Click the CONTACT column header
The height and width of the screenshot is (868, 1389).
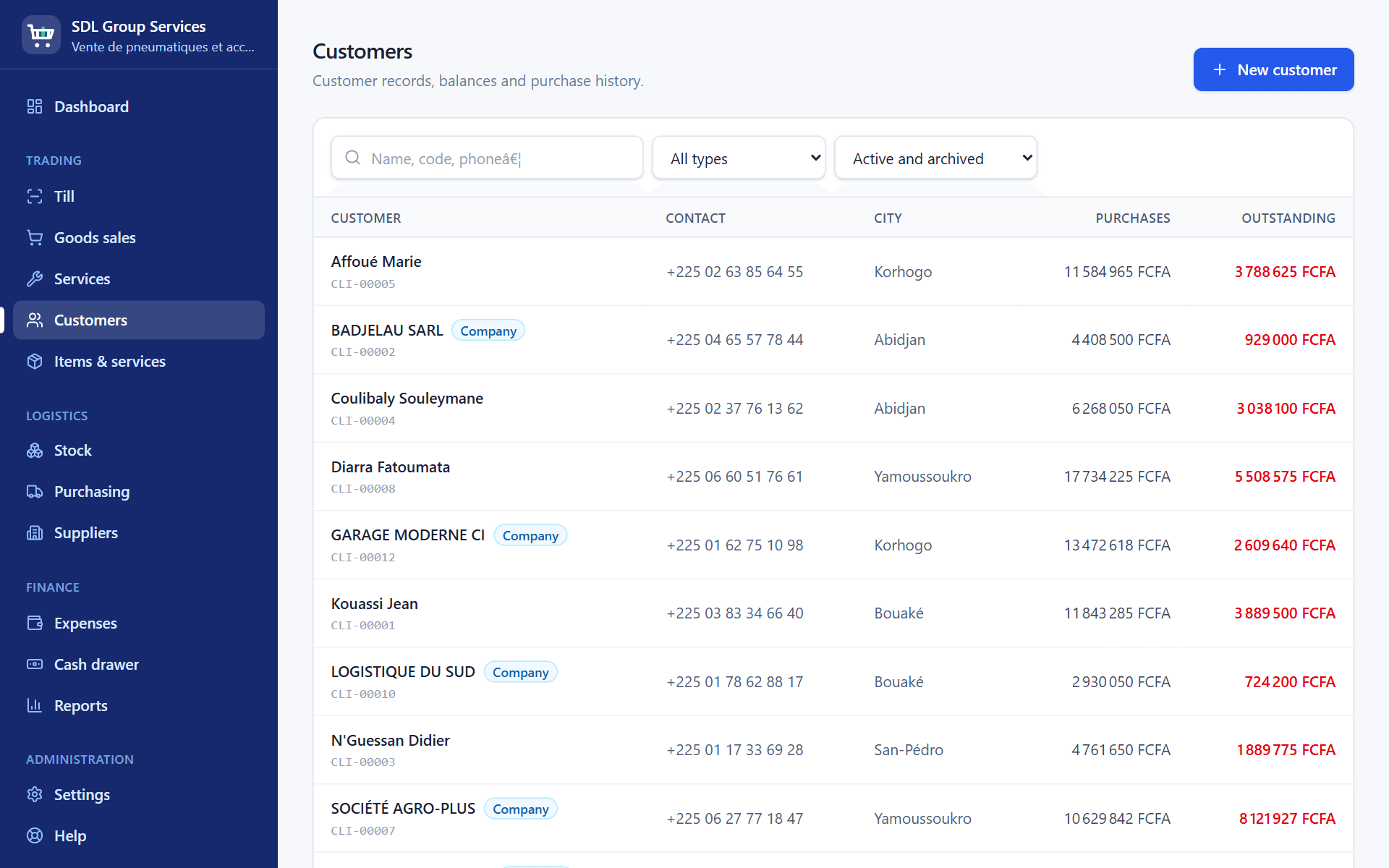tap(695, 218)
